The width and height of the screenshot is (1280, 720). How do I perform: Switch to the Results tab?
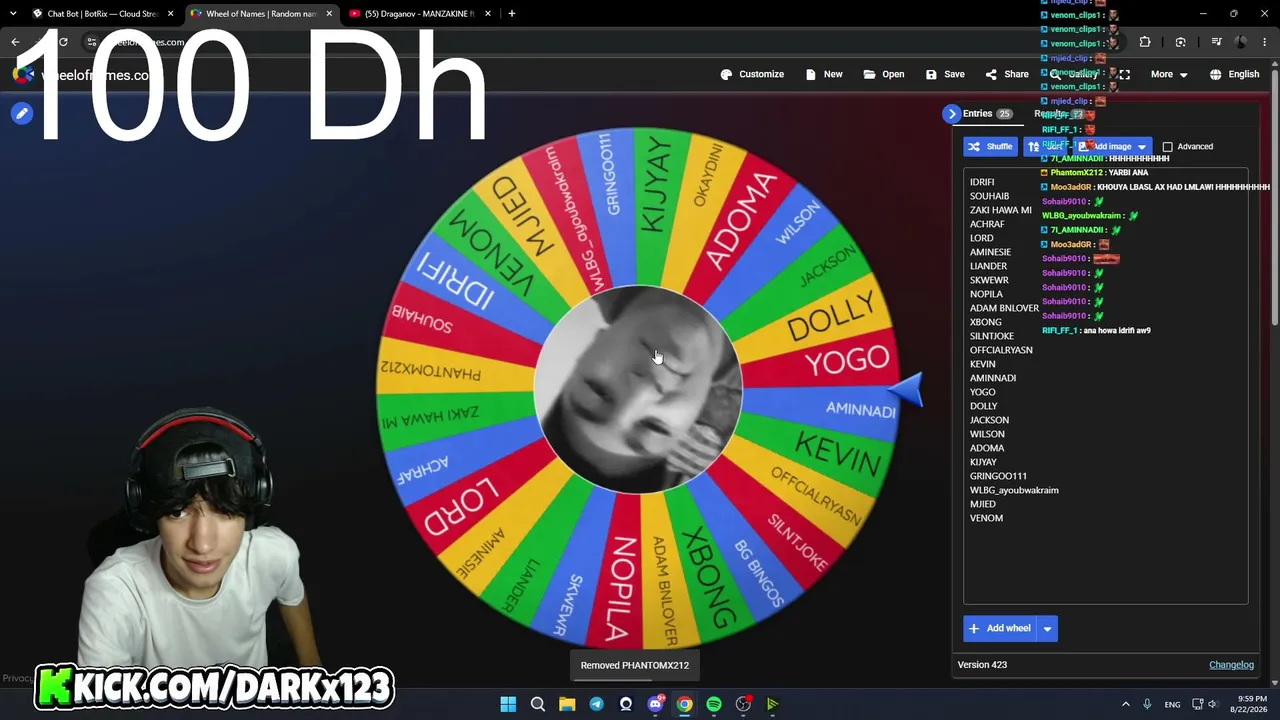point(1059,114)
